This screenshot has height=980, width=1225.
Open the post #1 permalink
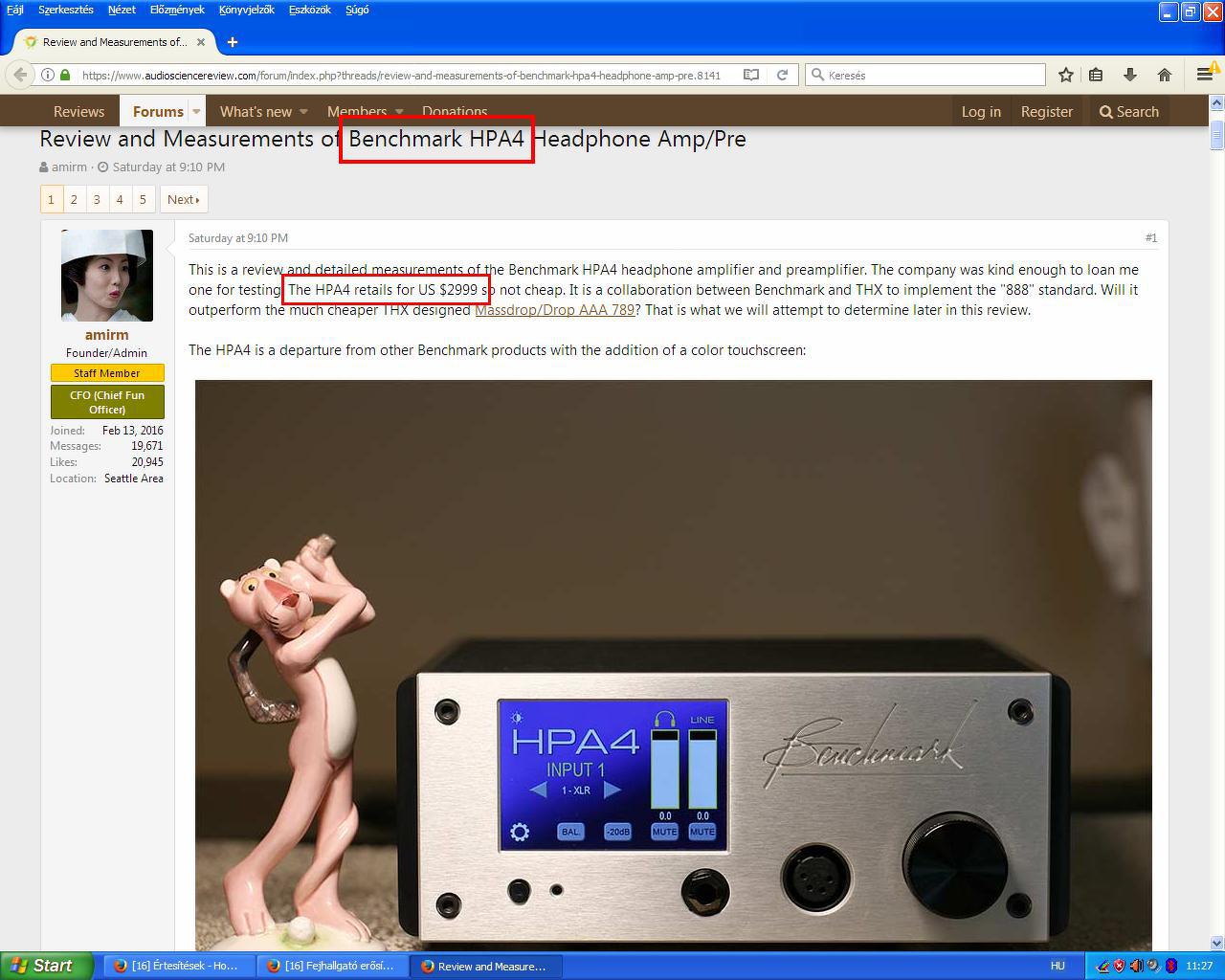(1151, 237)
